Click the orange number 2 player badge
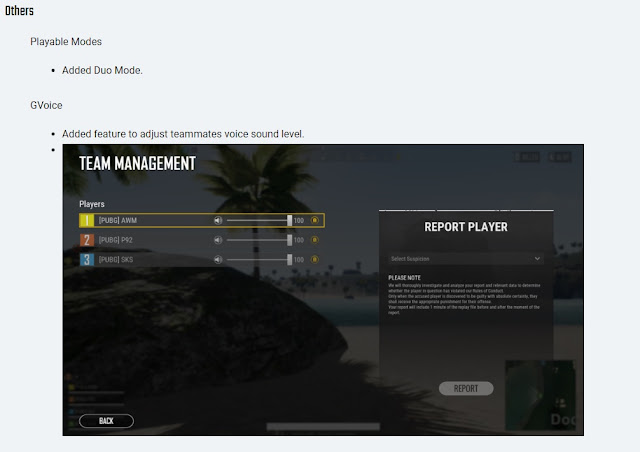640x452 pixels. pos(87,240)
